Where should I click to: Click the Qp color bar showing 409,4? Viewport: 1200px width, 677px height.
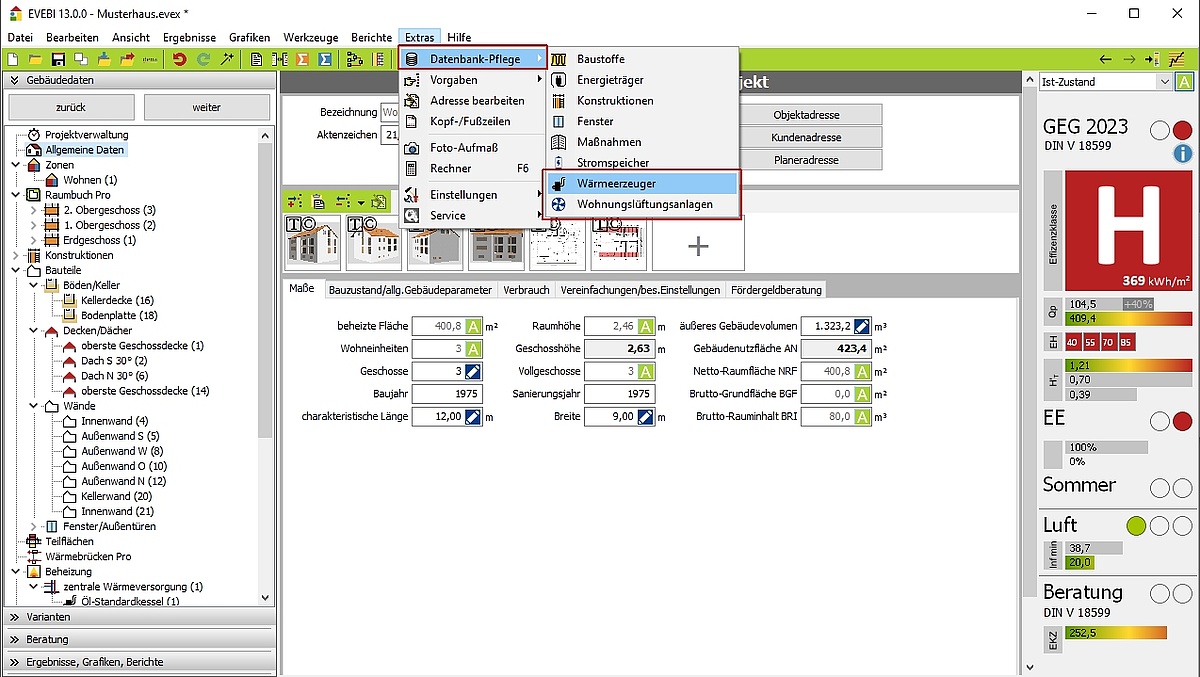coord(1130,318)
